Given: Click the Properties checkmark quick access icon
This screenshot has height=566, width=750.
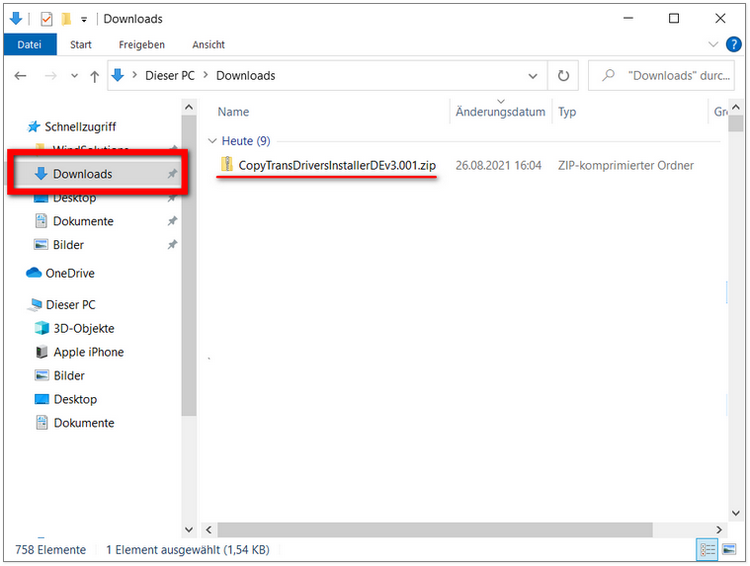Looking at the screenshot, I should point(46,19).
